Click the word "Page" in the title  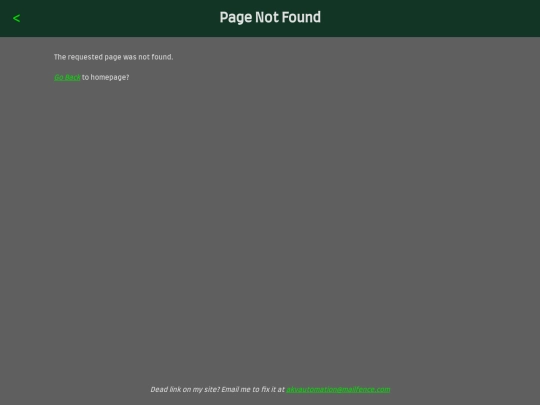point(236,18)
